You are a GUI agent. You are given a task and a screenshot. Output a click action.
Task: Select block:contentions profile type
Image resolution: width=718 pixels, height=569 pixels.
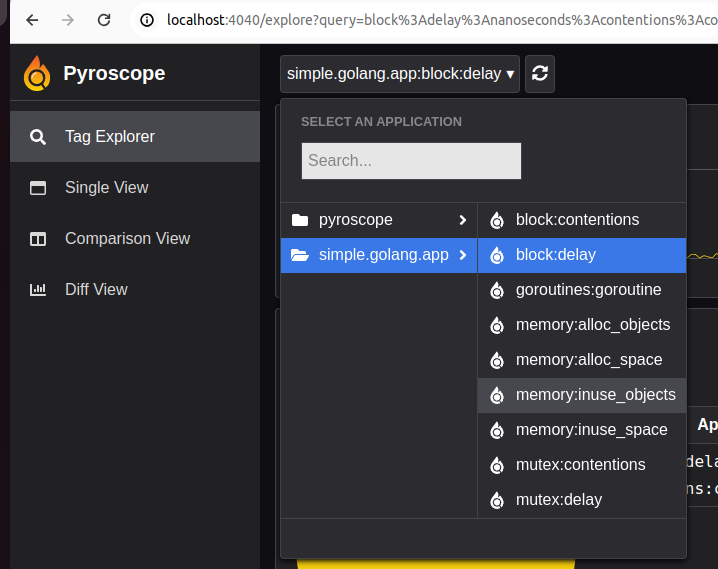point(577,220)
